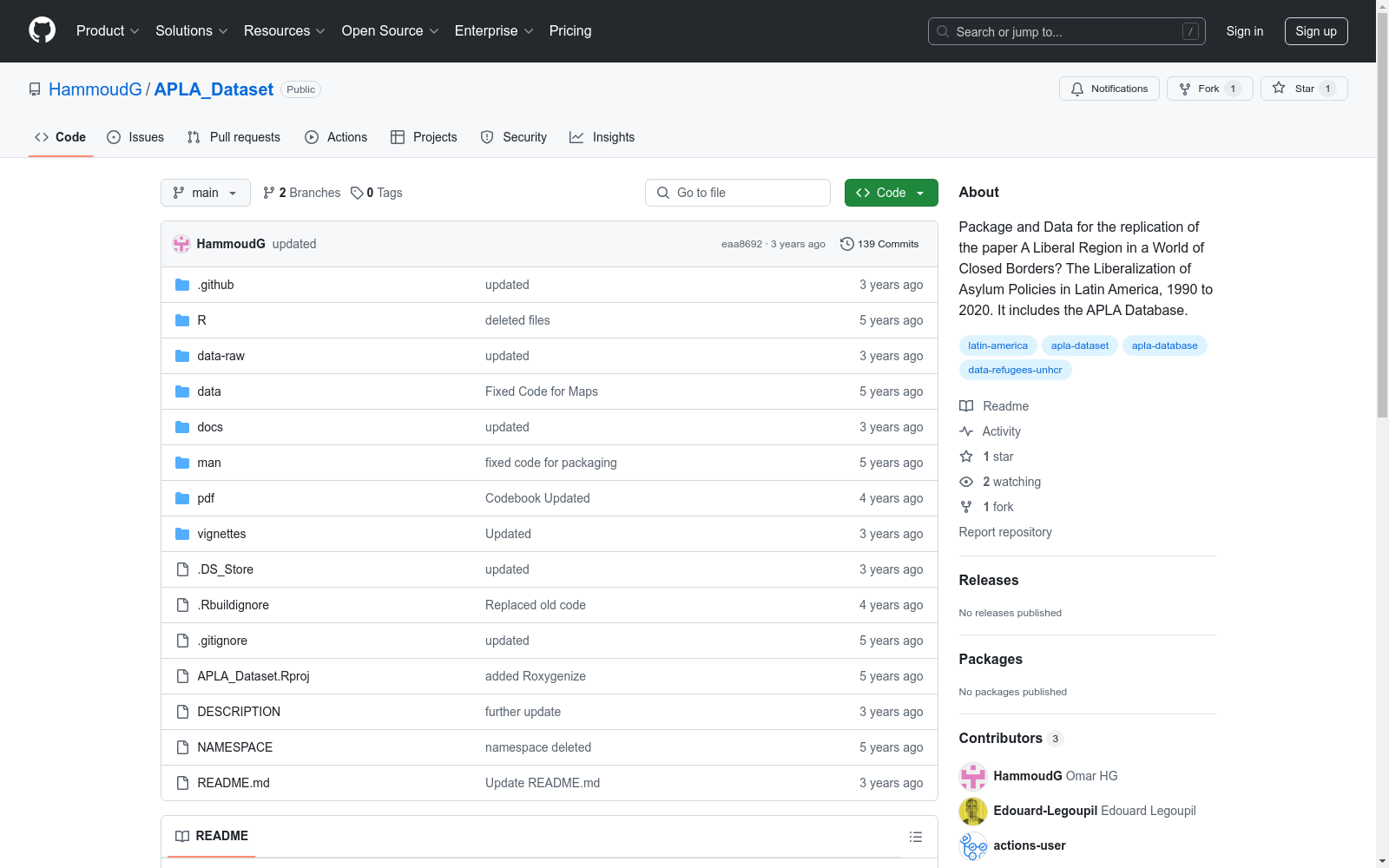Screen dimensions: 1389x868
Task: Open the Product dropdown menu
Action: 108,31
